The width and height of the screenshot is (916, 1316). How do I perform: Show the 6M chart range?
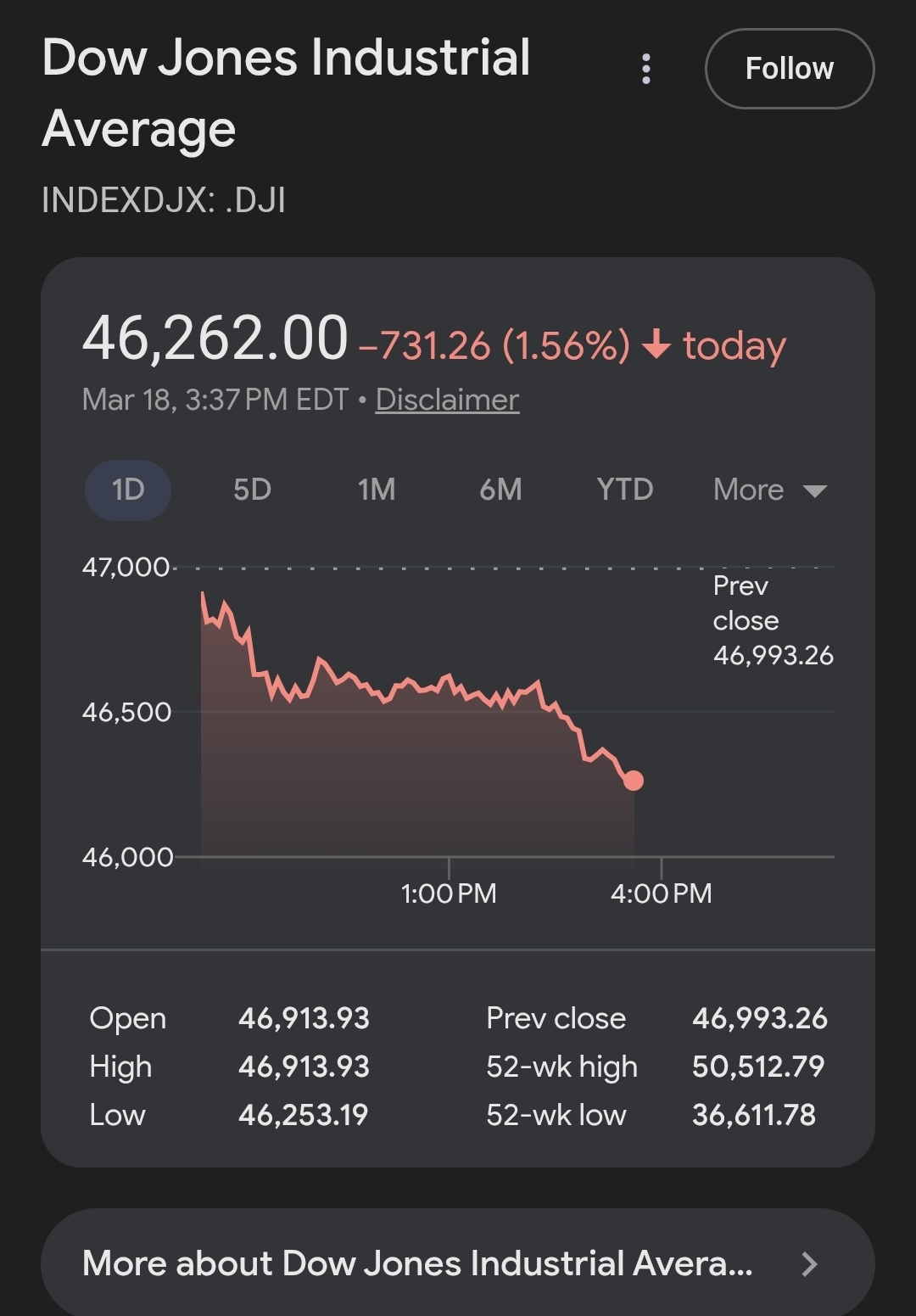(500, 490)
